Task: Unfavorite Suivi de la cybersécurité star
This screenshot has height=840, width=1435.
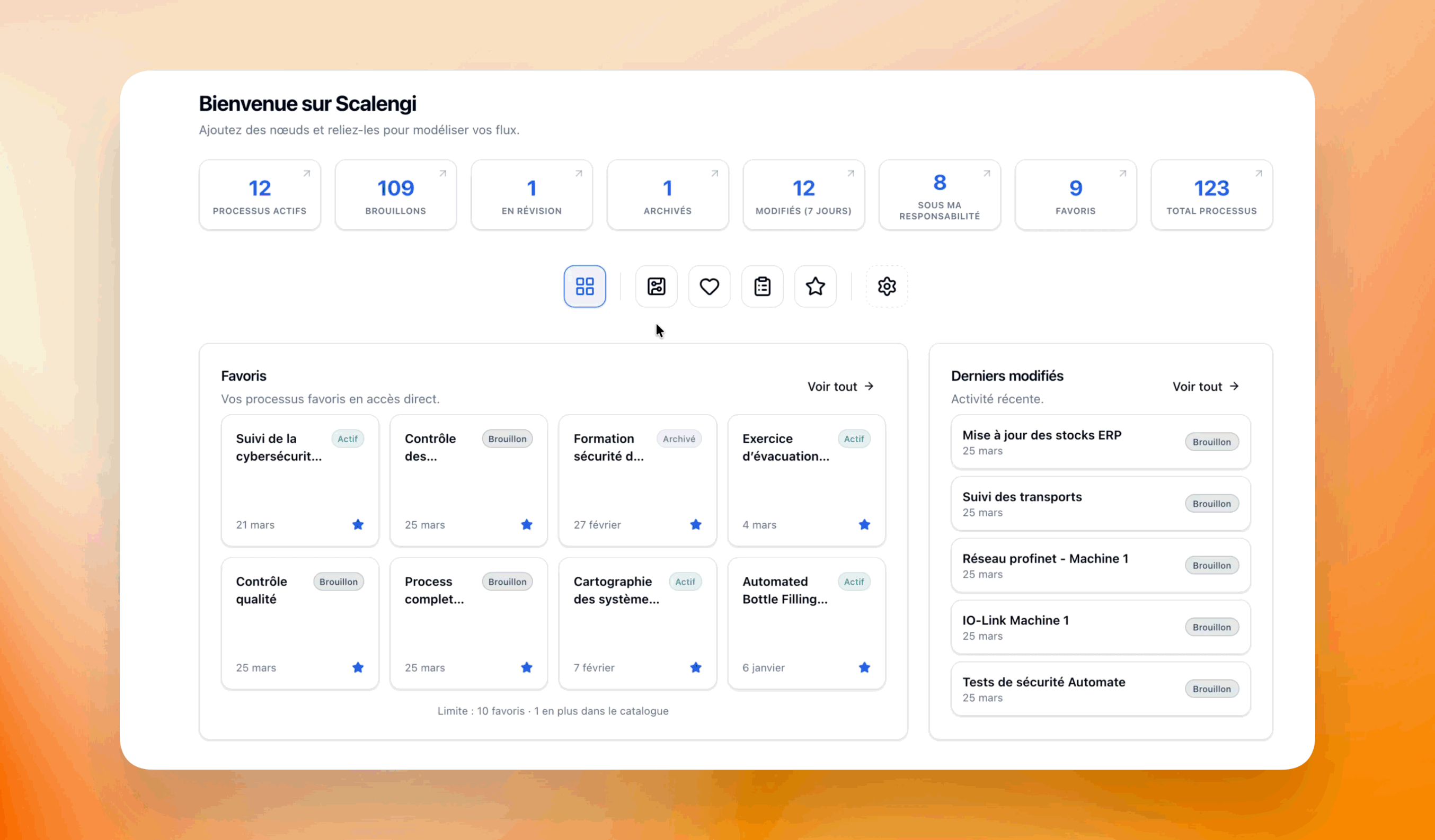Action: pos(358,525)
